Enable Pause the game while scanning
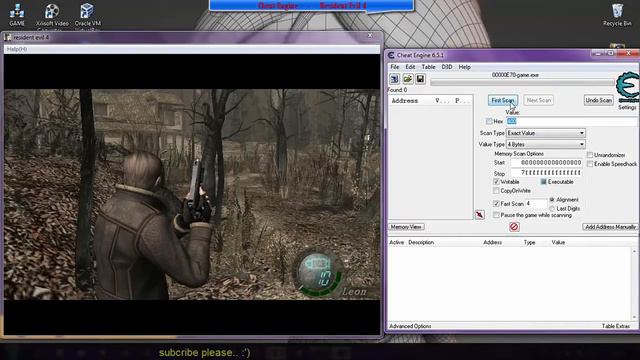This screenshot has height=360, width=640. click(496, 215)
